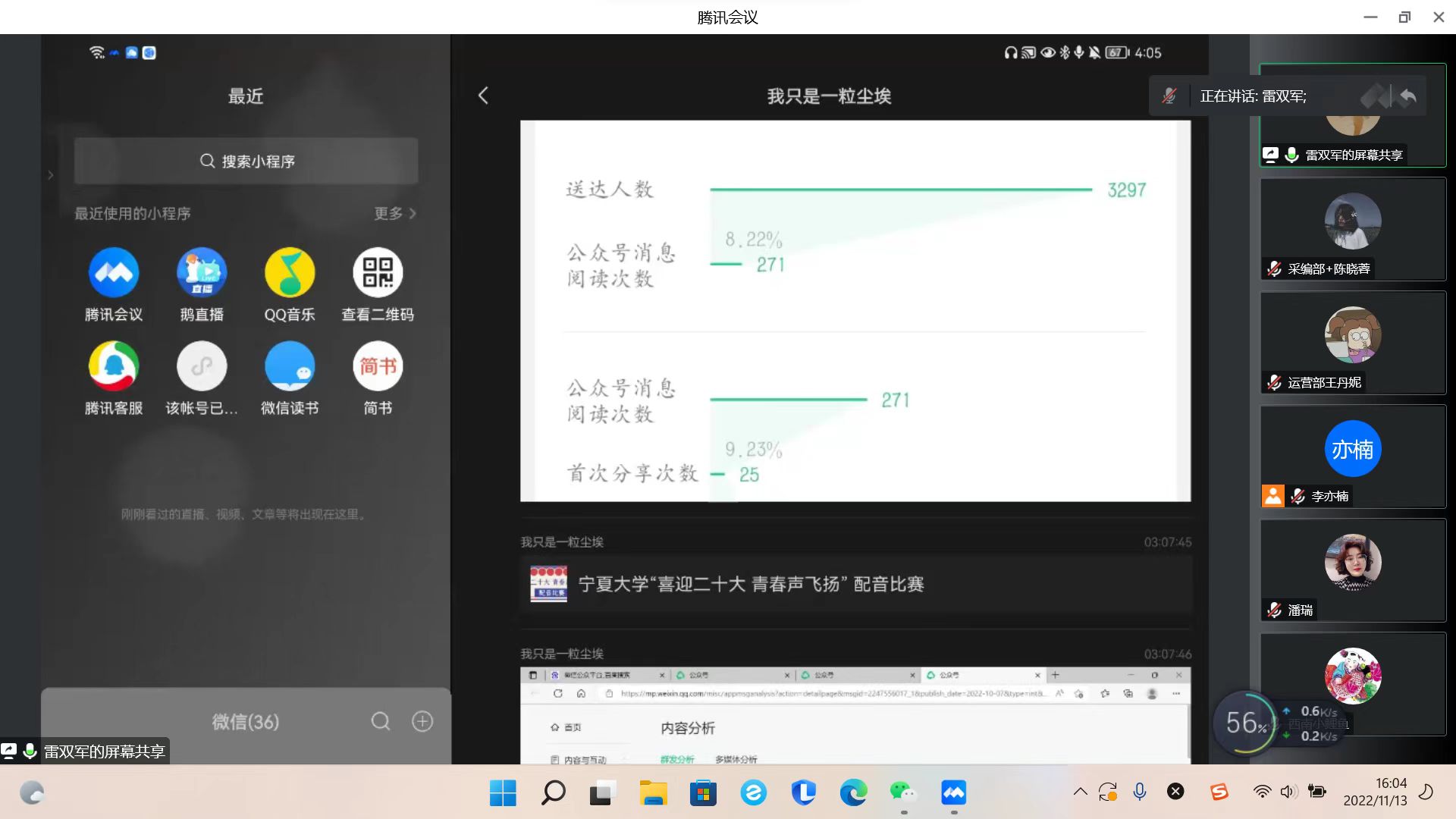Open the 简书 mini program
Viewport: 1456px width, 819px height.
click(x=378, y=367)
